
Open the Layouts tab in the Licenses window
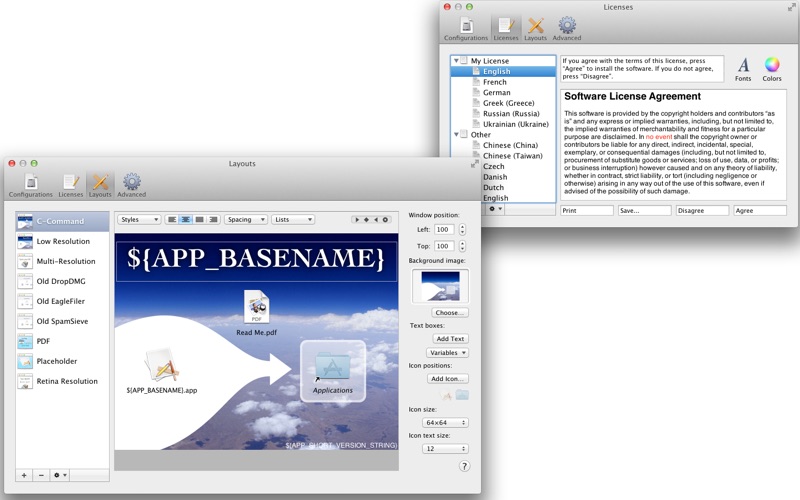(x=536, y=28)
